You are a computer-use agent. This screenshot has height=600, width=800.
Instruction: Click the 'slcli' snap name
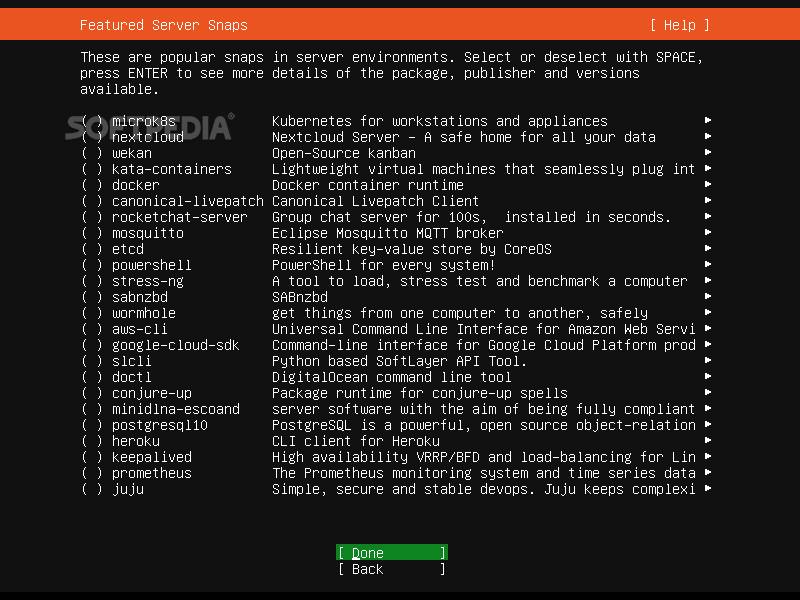[132, 361]
